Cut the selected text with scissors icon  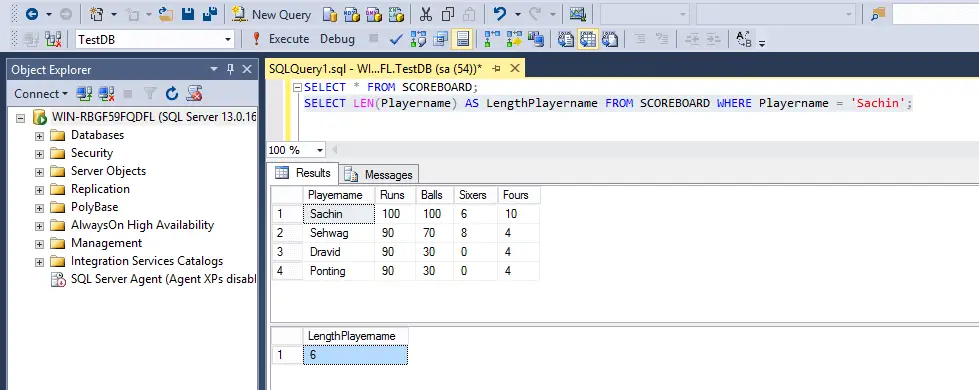[x=426, y=14]
